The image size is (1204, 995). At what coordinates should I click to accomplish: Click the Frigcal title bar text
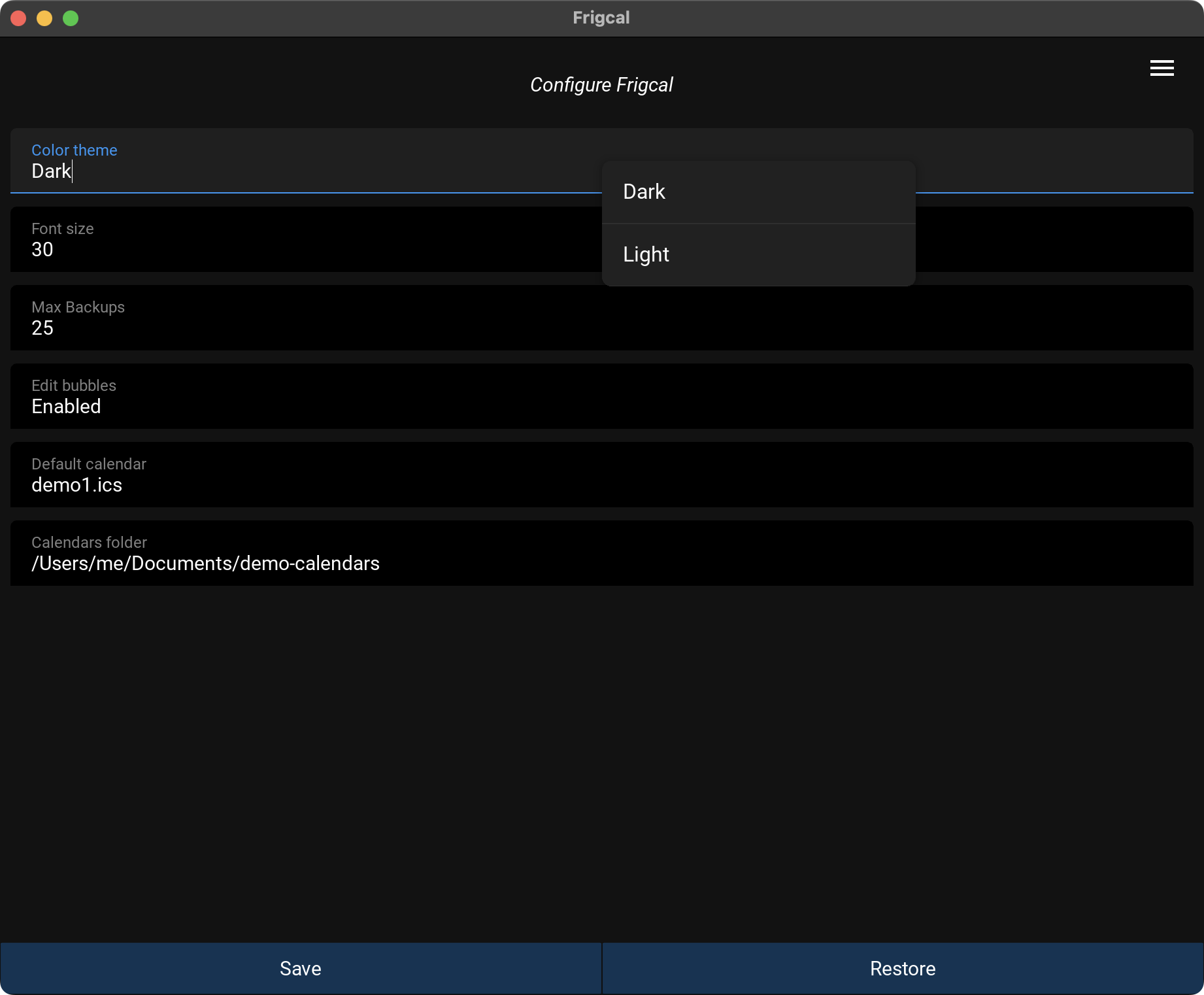coord(601,18)
